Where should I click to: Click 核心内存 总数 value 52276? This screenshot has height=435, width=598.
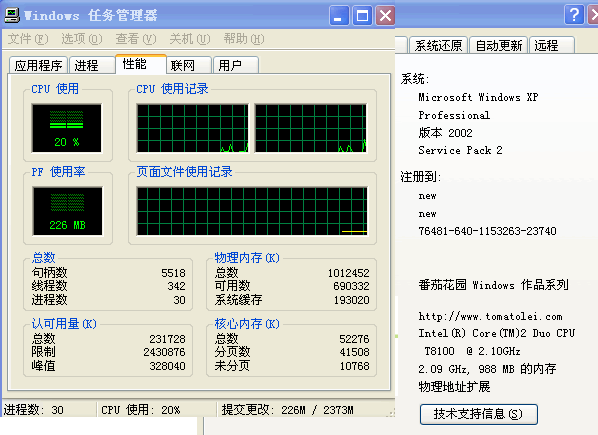pos(354,339)
